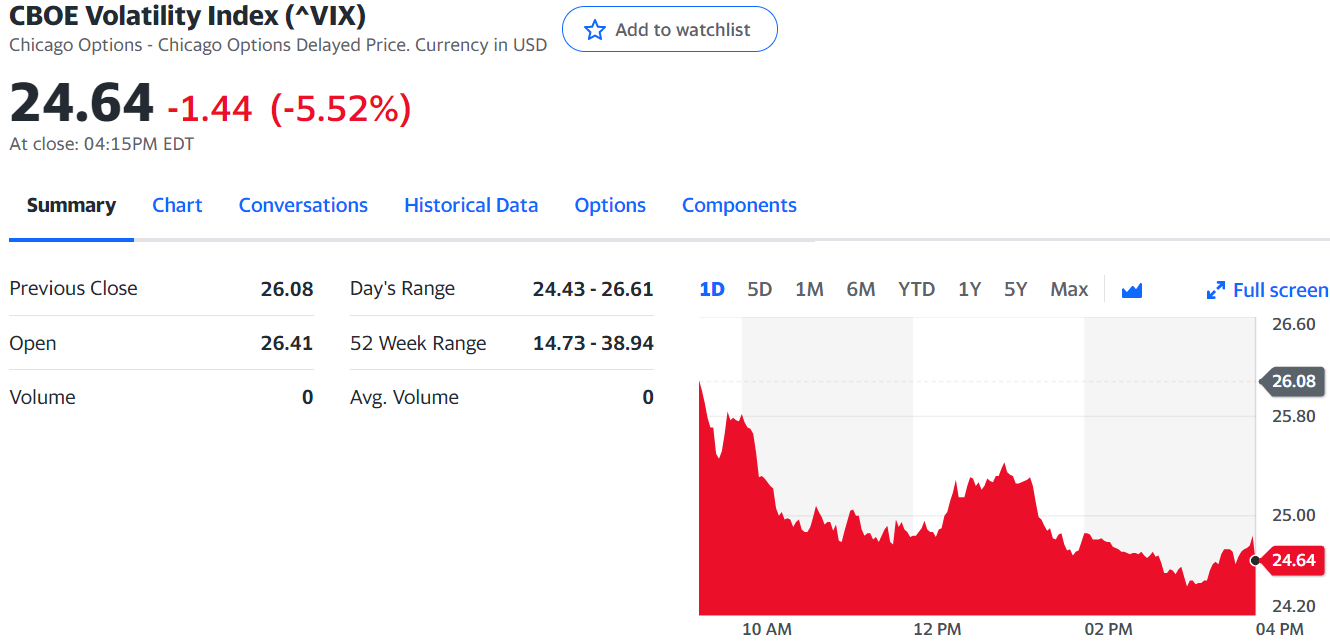The height and width of the screenshot is (641, 1330).
Task: Click the 12 PM time axis label
Action: (x=937, y=629)
